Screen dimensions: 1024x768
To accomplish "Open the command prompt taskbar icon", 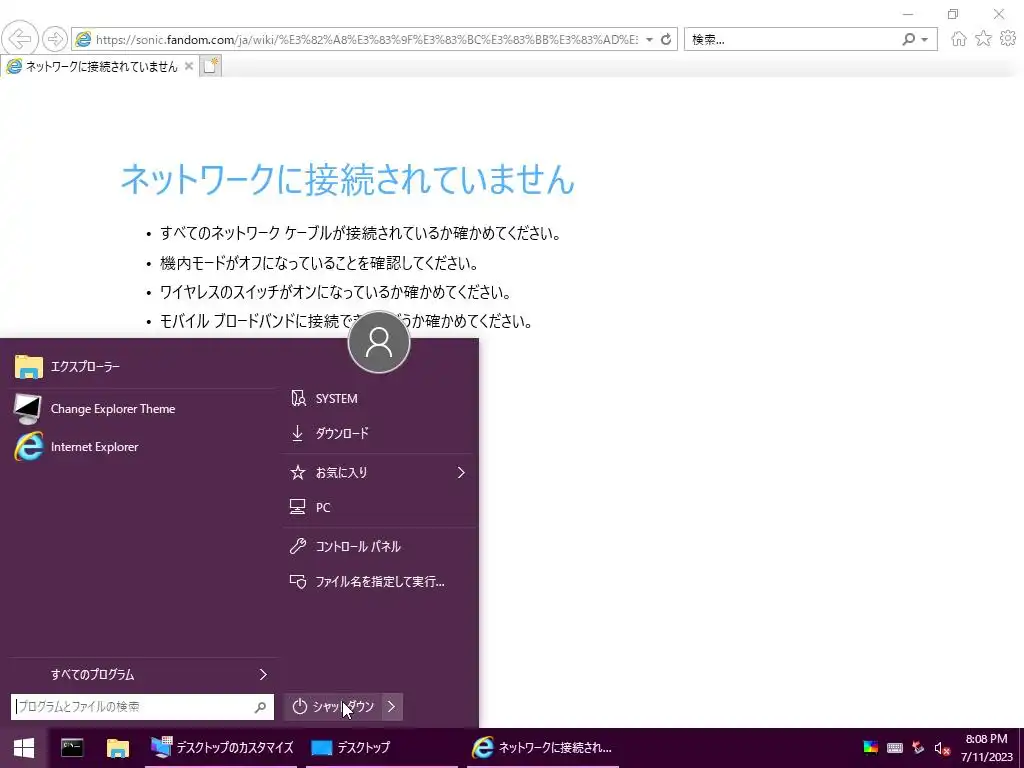I will [x=72, y=748].
